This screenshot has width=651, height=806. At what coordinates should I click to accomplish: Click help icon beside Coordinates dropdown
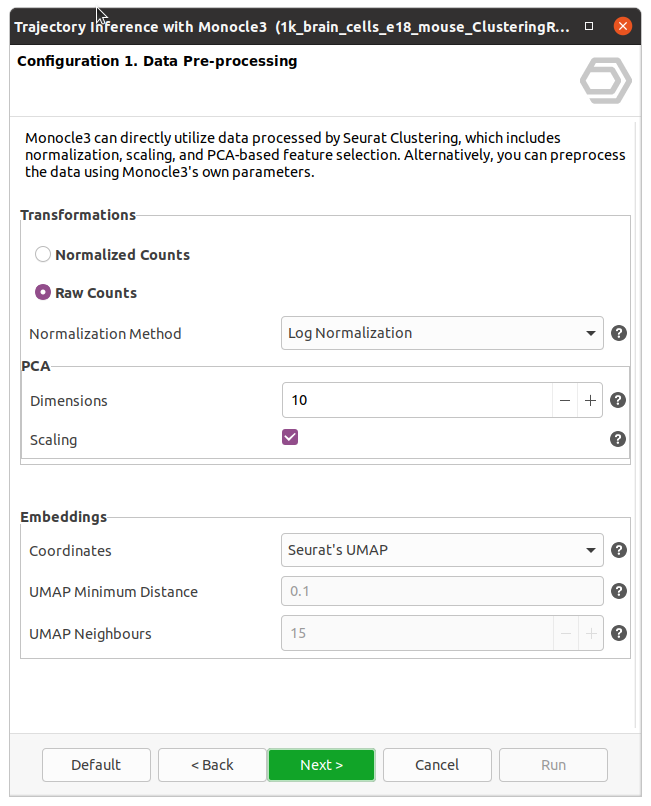[619, 550]
